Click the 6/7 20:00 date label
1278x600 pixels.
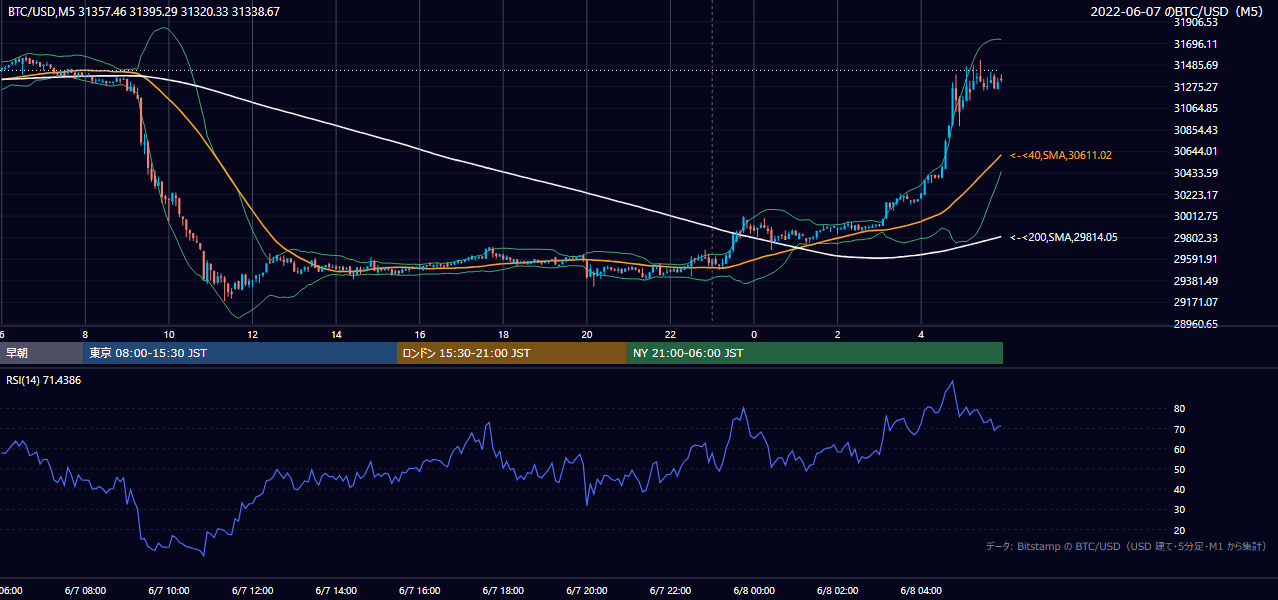tap(587, 590)
